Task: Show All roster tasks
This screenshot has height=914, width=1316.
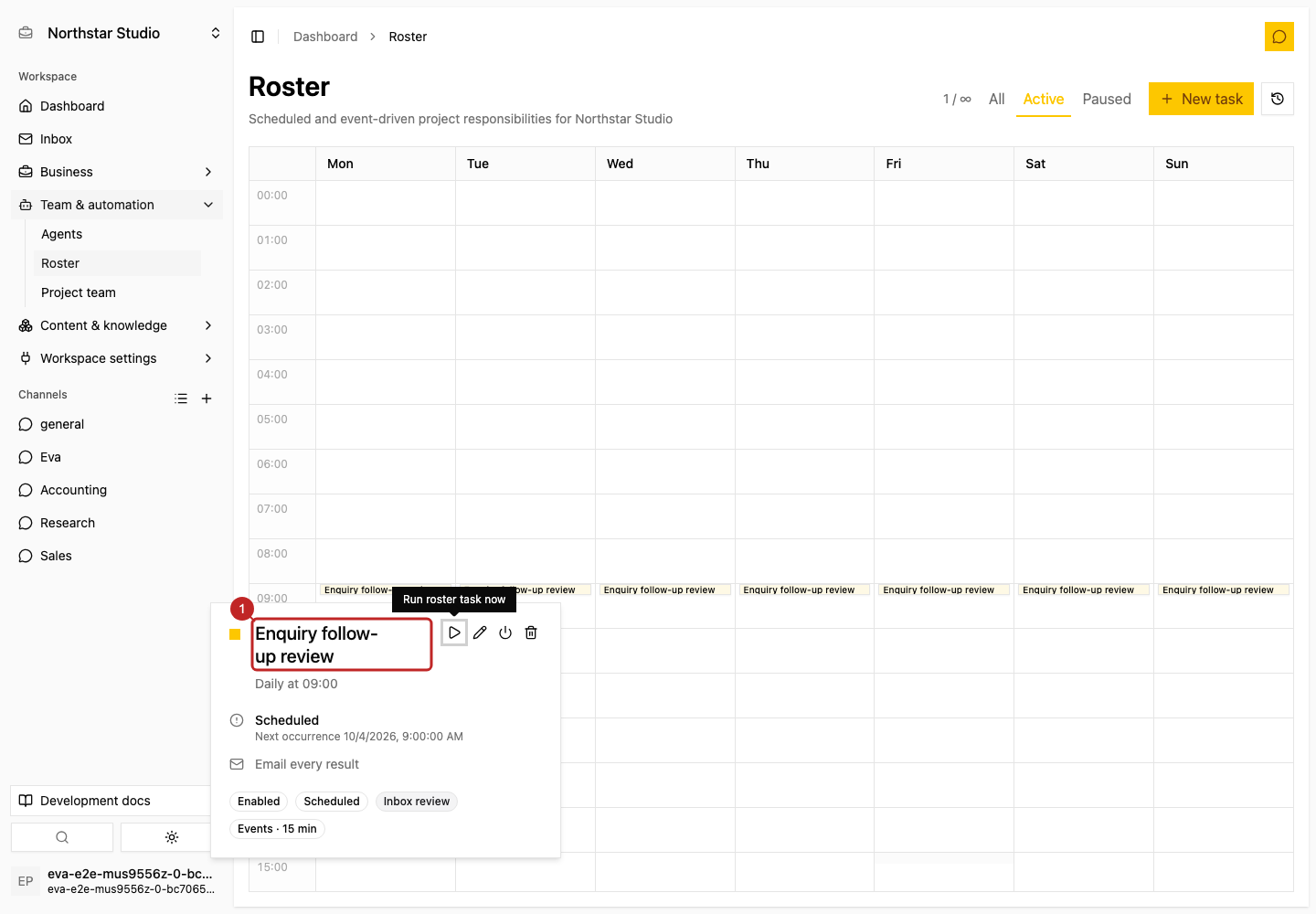Action: (996, 99)
